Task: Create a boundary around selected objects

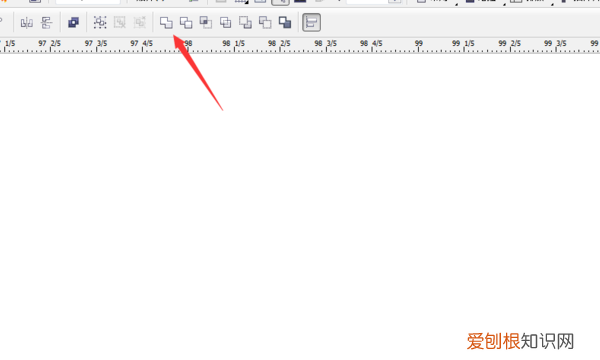Action: 285,23
